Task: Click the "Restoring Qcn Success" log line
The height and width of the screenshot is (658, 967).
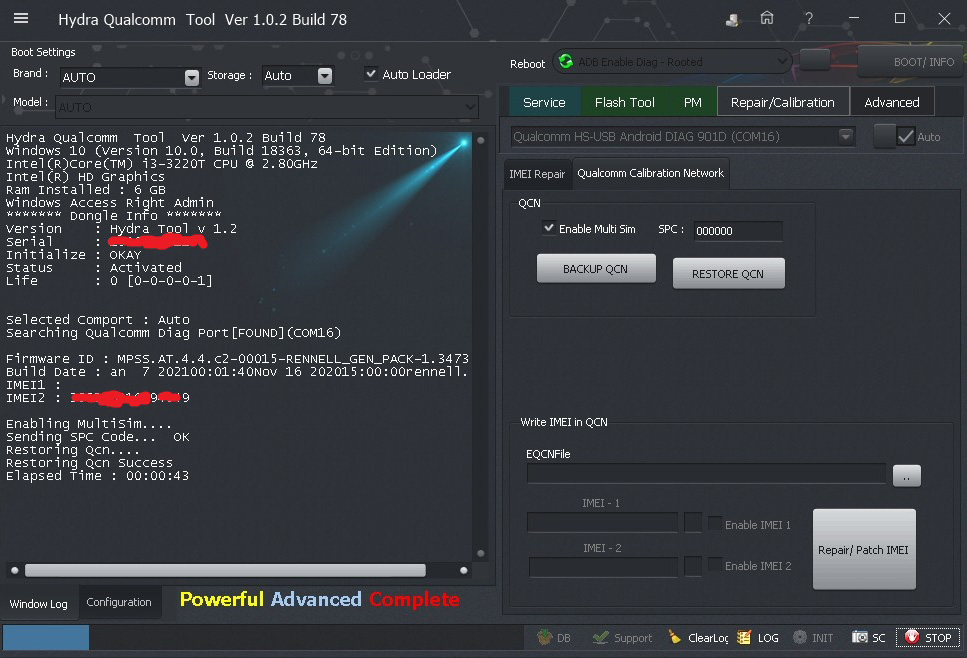Action: pos(89,463)
